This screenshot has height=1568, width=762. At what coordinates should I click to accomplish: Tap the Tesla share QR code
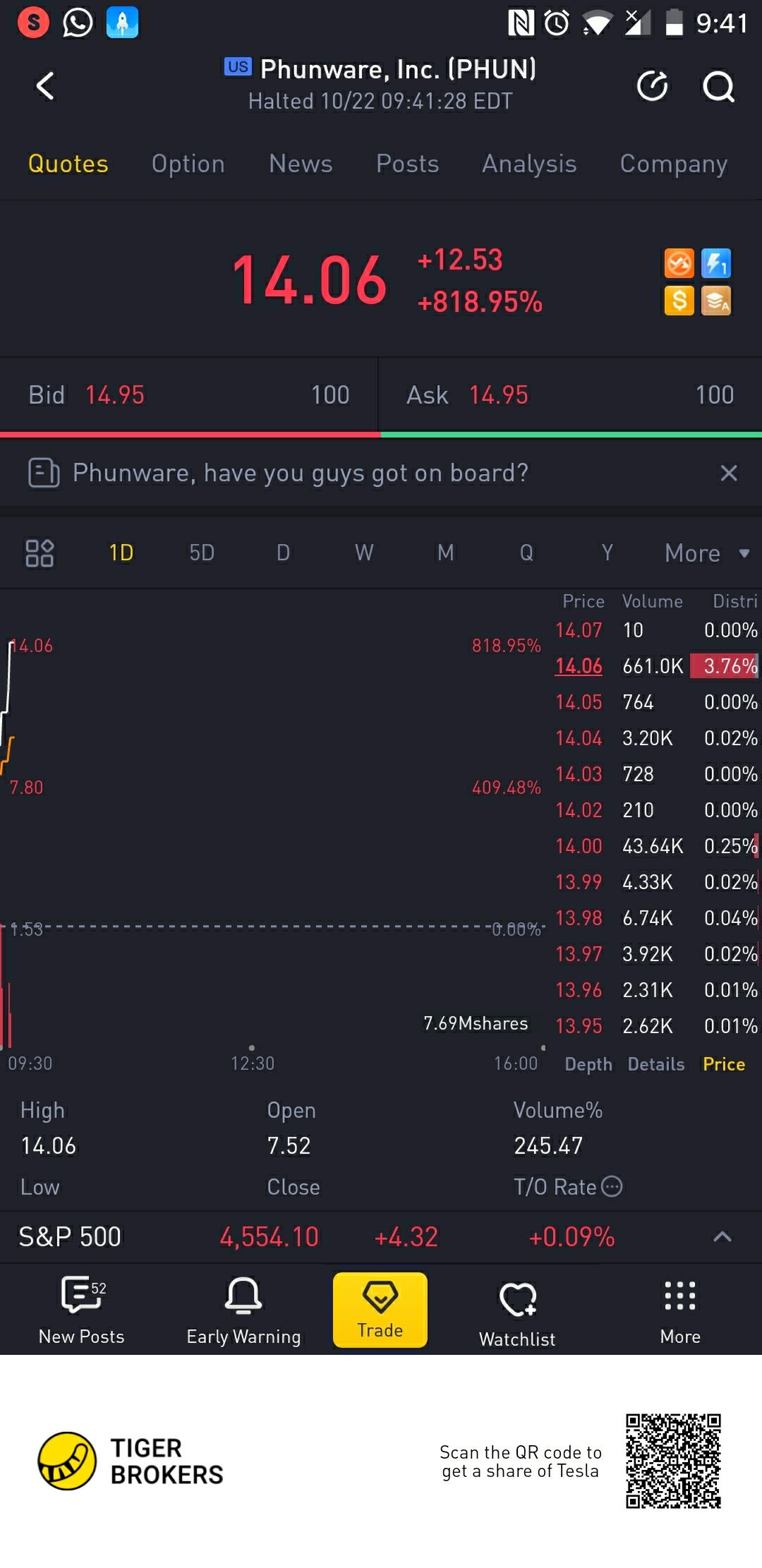(673, 1461)
